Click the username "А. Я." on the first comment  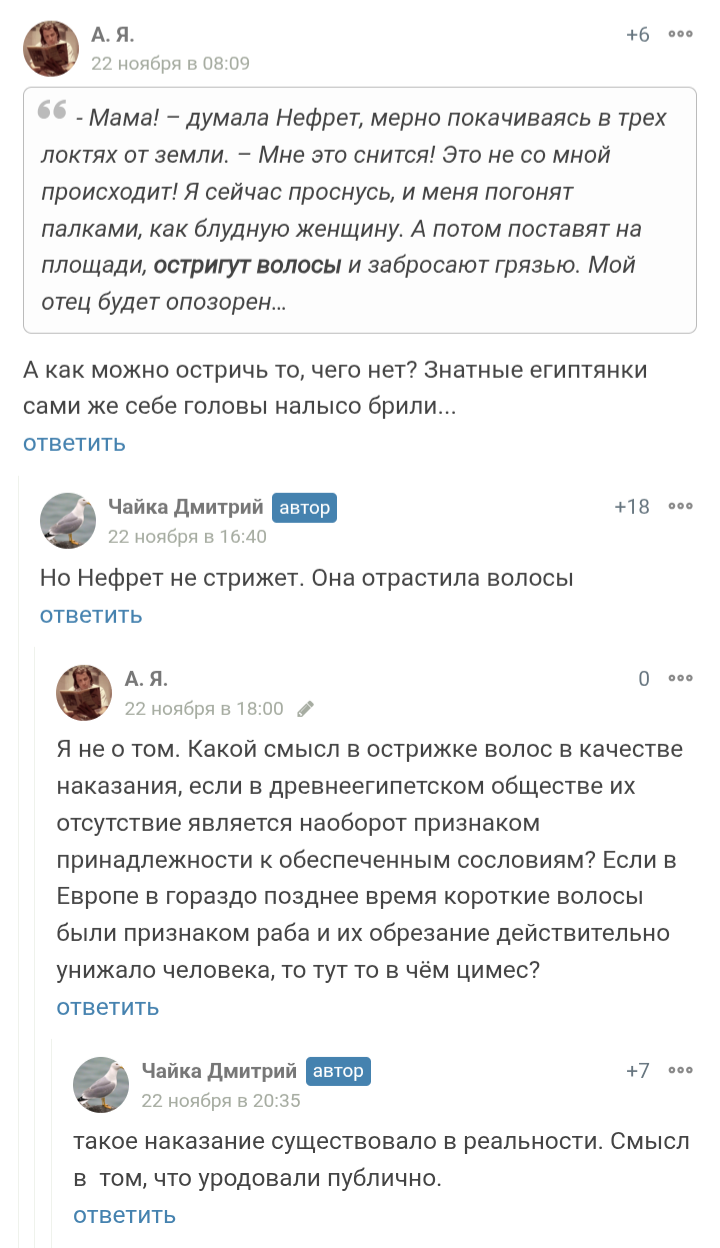pos(112,35)
